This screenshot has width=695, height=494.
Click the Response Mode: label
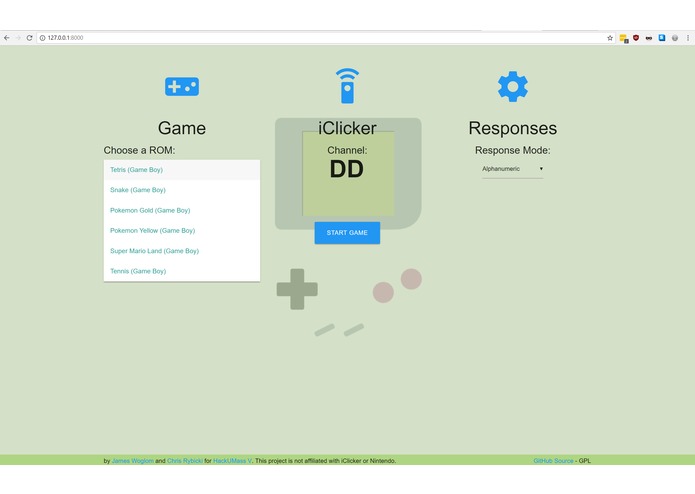point(513,150)
